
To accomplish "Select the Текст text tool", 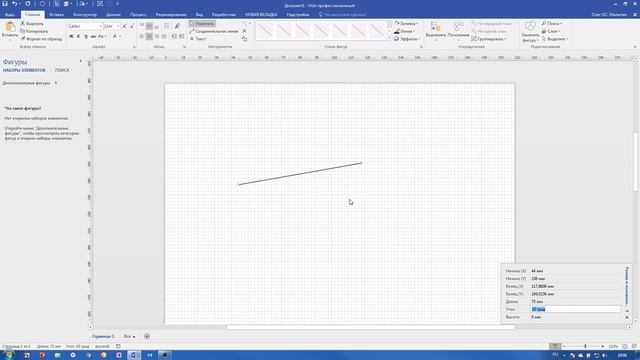I will click(x=198, y=39).
